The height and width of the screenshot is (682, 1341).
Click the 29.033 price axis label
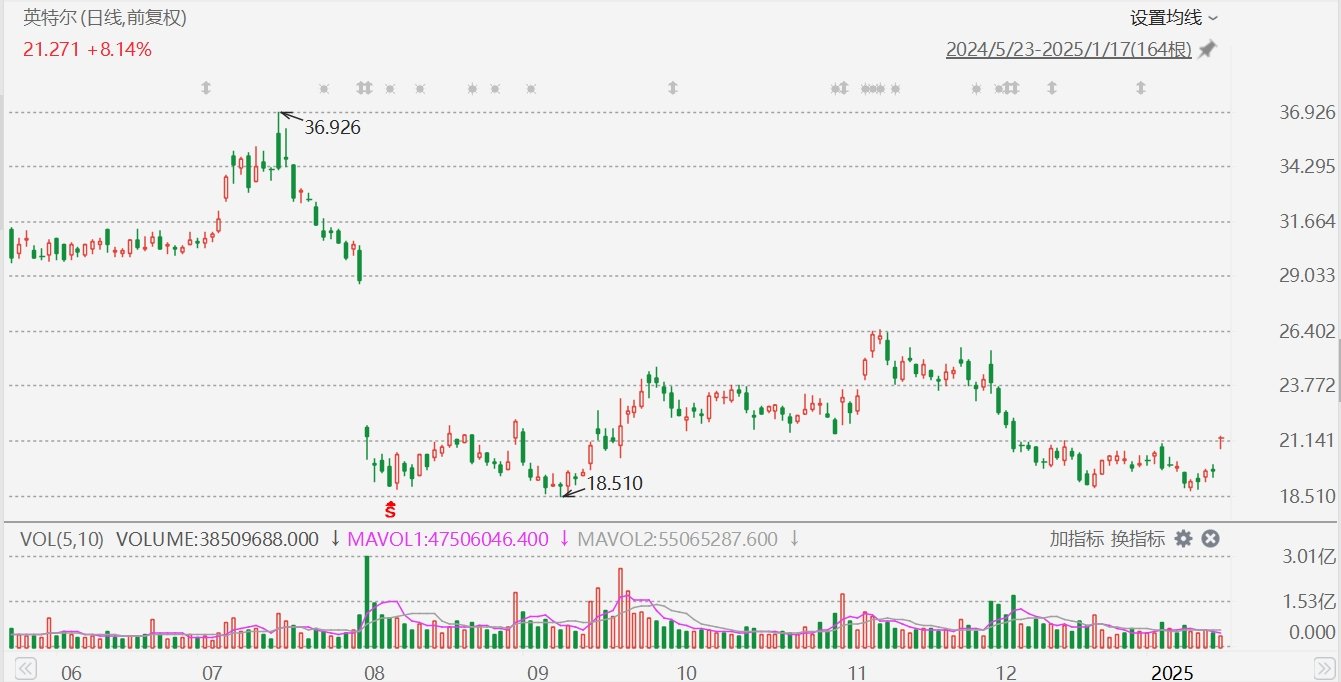tap(1307, 275)
